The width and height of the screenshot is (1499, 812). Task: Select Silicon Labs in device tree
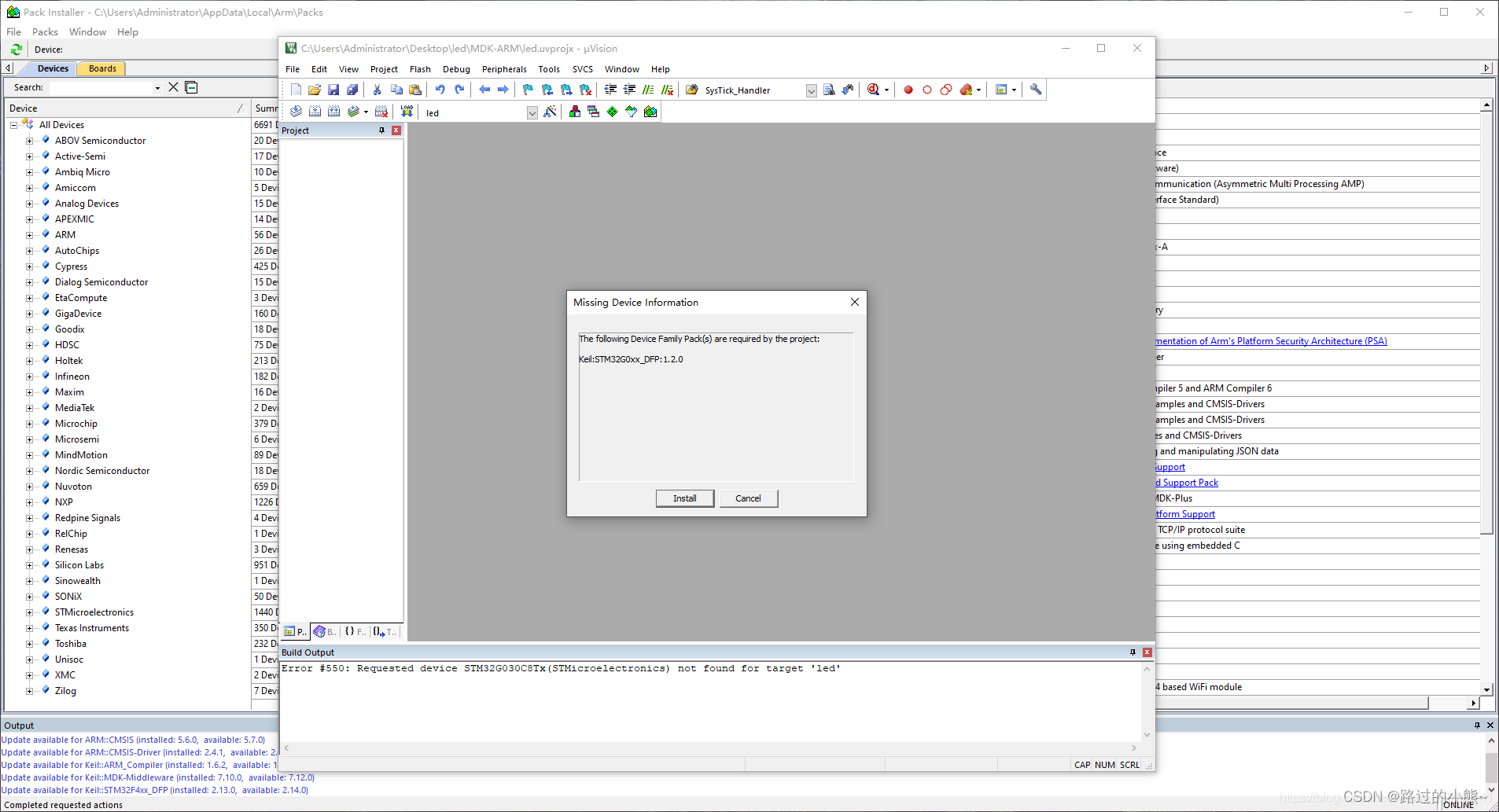point(79,565)
